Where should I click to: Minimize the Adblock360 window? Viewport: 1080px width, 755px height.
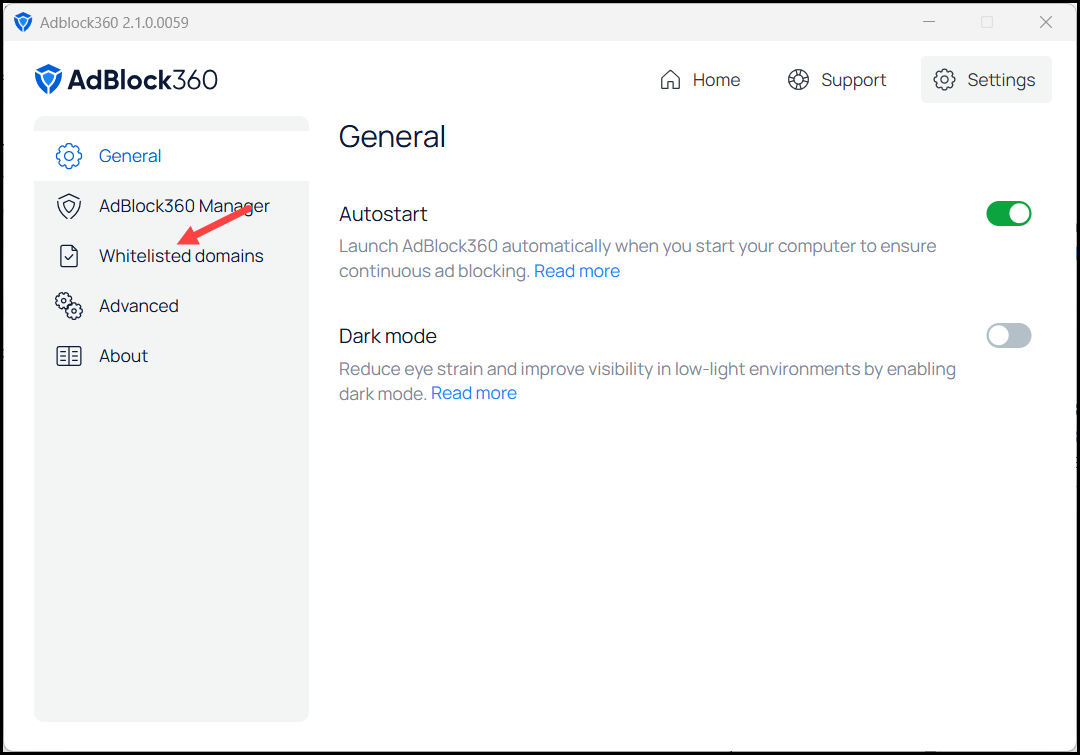pos(928,22)
